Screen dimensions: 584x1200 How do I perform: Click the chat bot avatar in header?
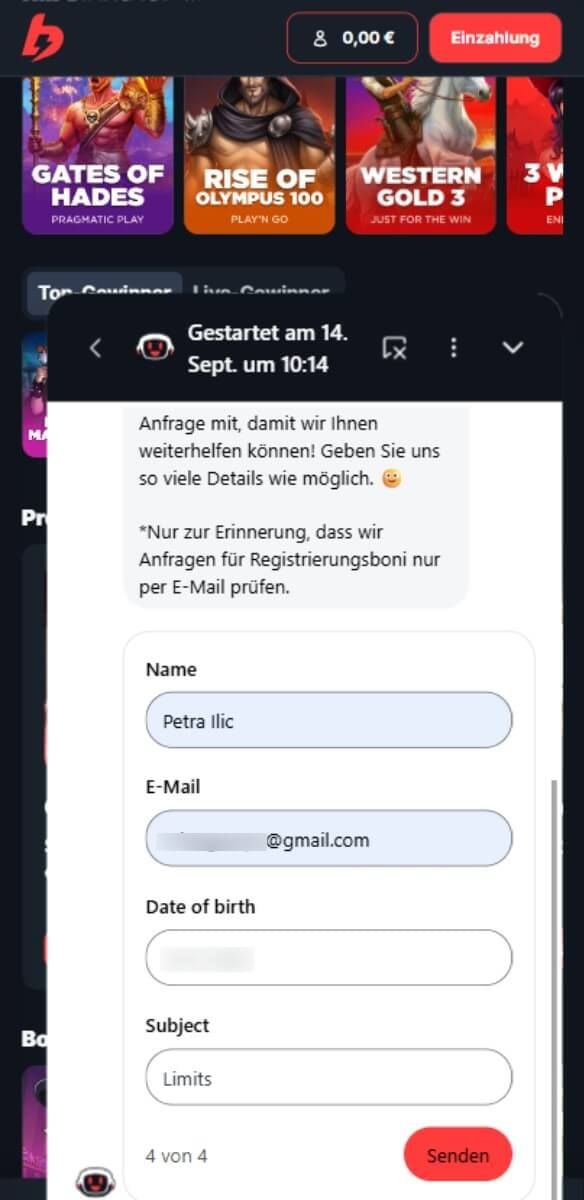point(153,348)
